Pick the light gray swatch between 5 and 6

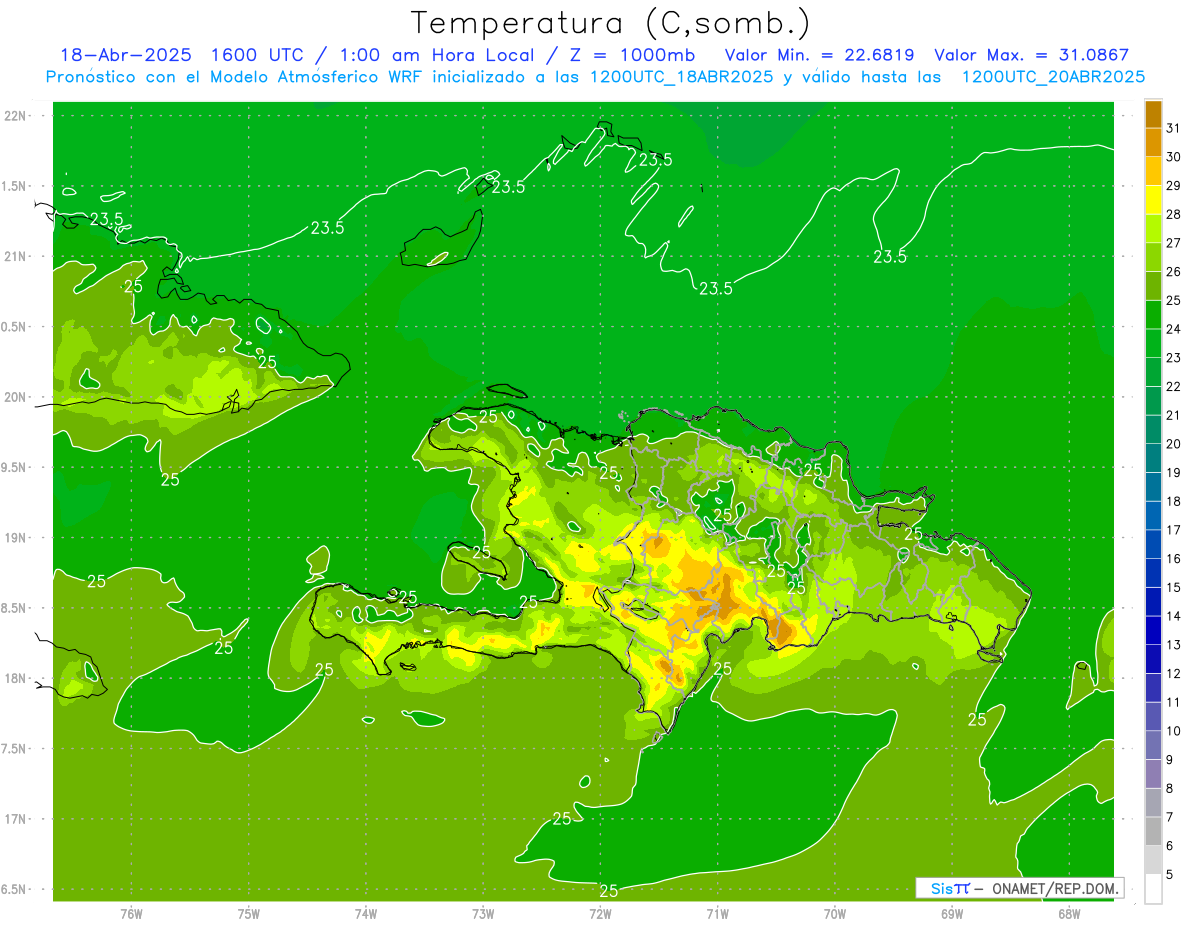click(1154, 860)
